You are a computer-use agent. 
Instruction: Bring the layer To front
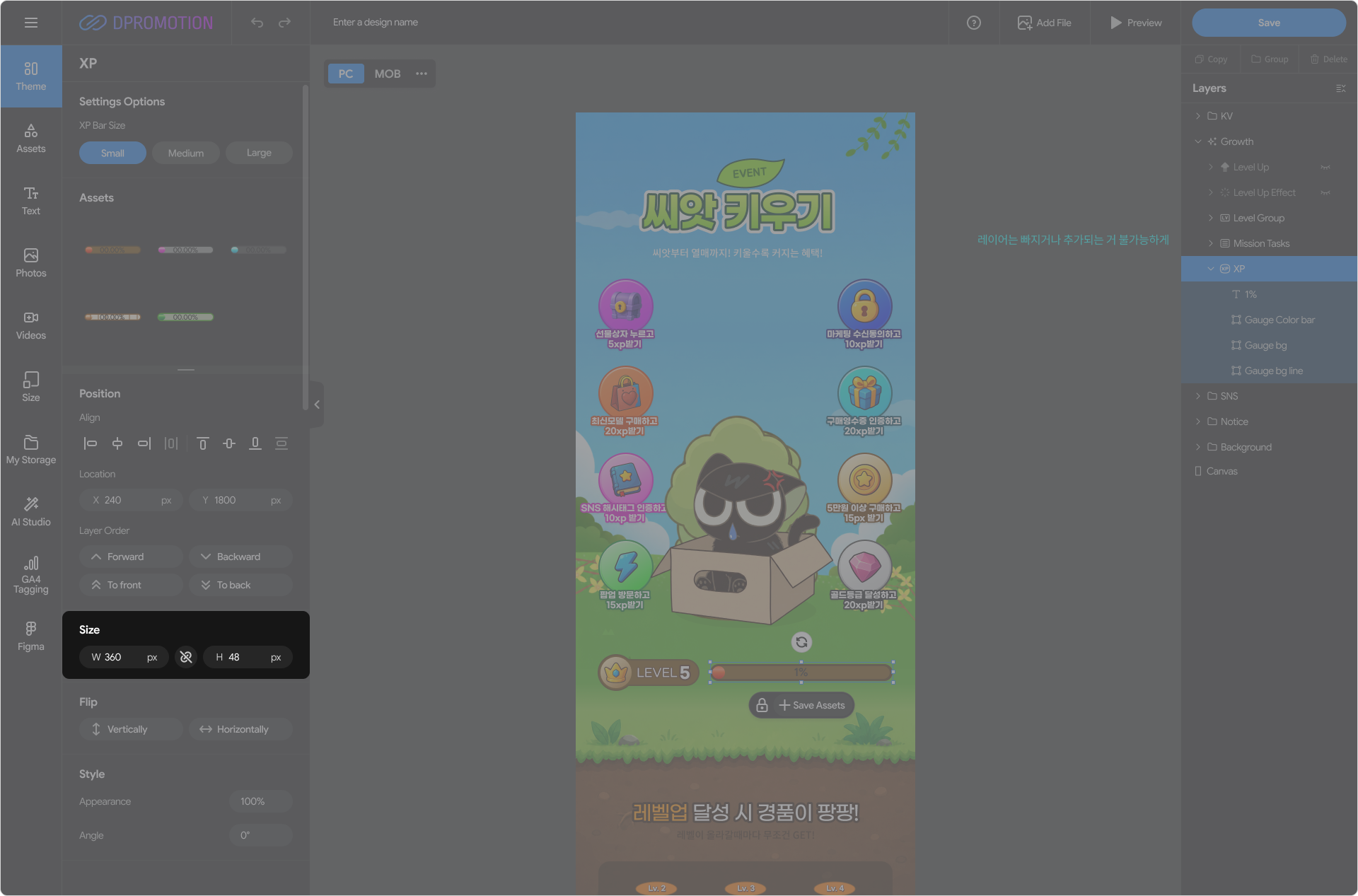[x=132, y=585]
